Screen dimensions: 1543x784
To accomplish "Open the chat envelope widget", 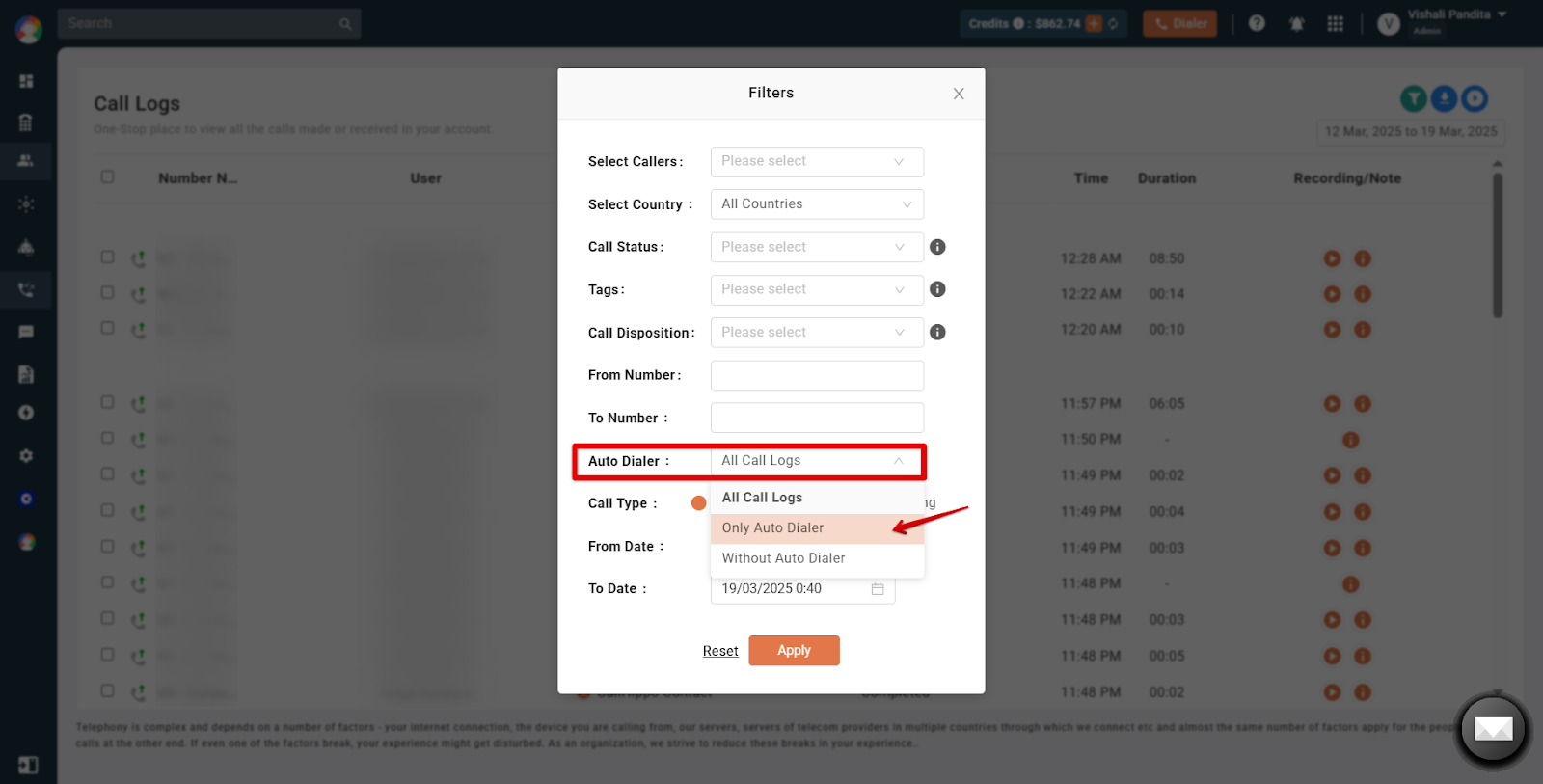I will (1493, 730).
